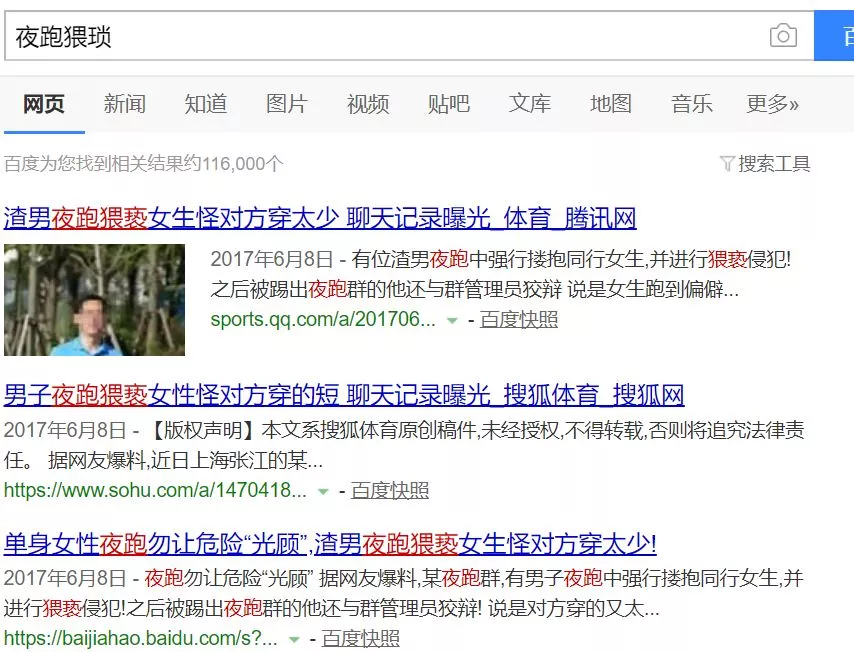Viewport: 854px width, 652px height.
Task: Open the 视频 tab
Action: click(368, 103)
